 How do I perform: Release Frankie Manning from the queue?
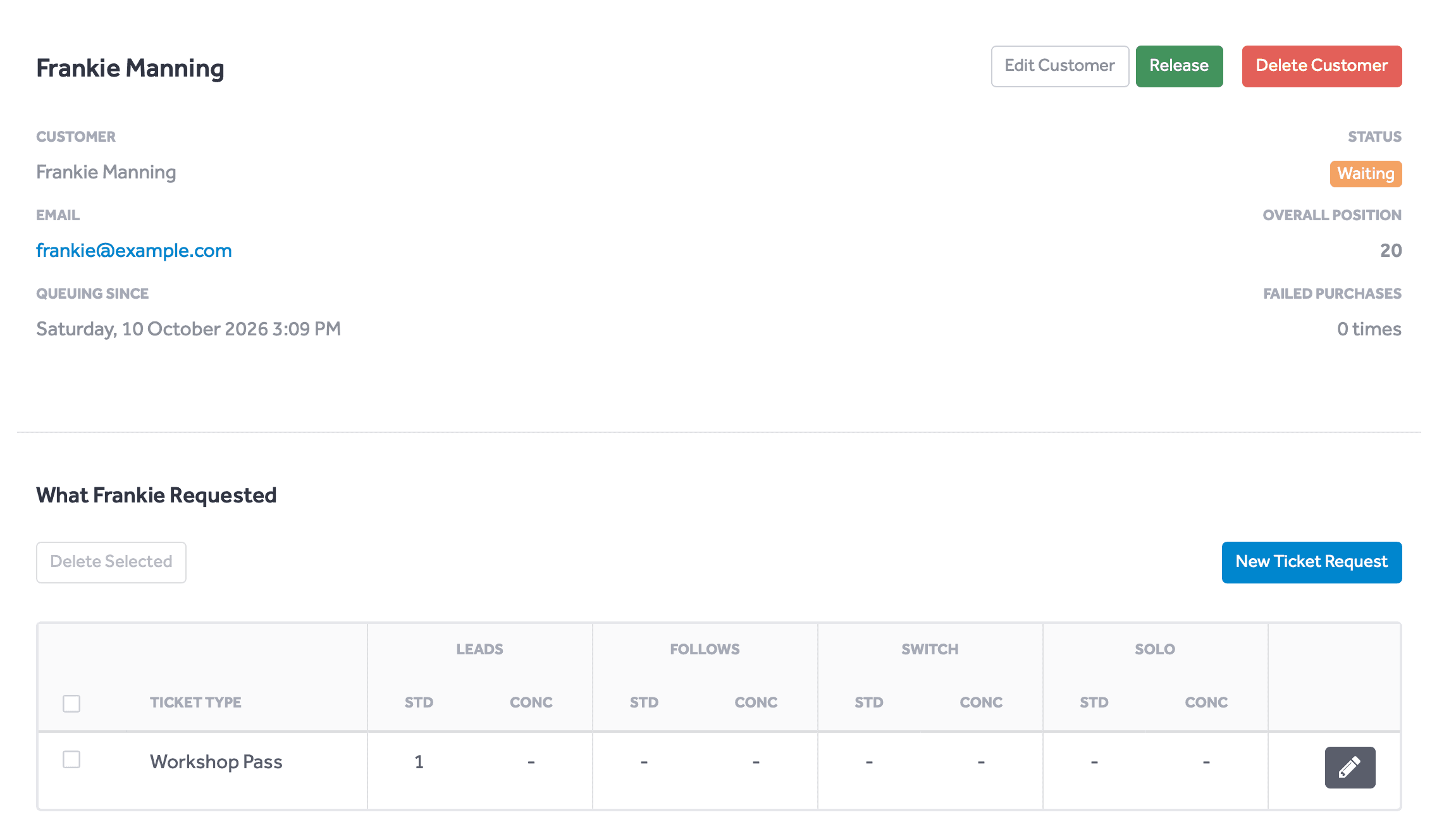coord(1179,66)
